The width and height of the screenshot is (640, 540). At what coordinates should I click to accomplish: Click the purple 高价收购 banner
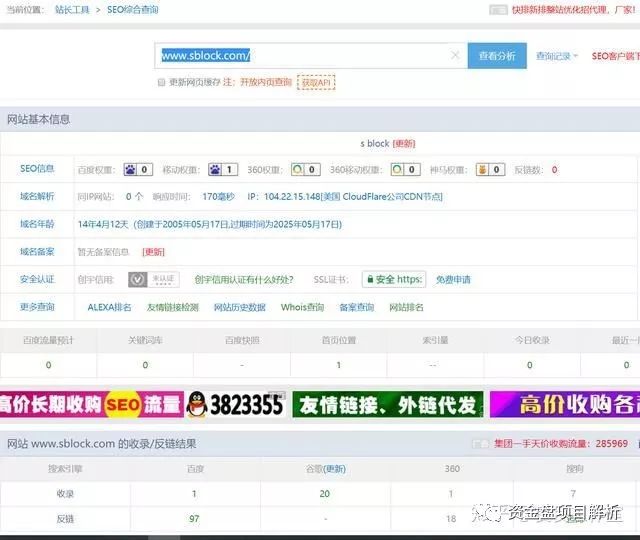(x=565, y=404)
